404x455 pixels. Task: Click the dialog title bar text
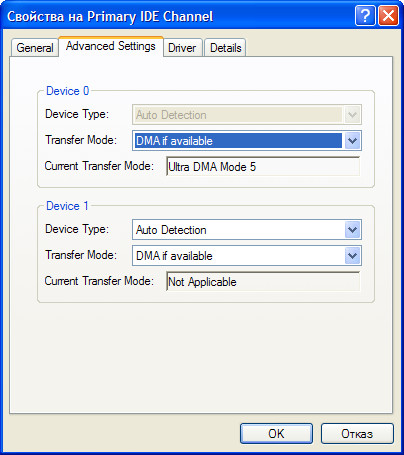(x=110, y=17)
